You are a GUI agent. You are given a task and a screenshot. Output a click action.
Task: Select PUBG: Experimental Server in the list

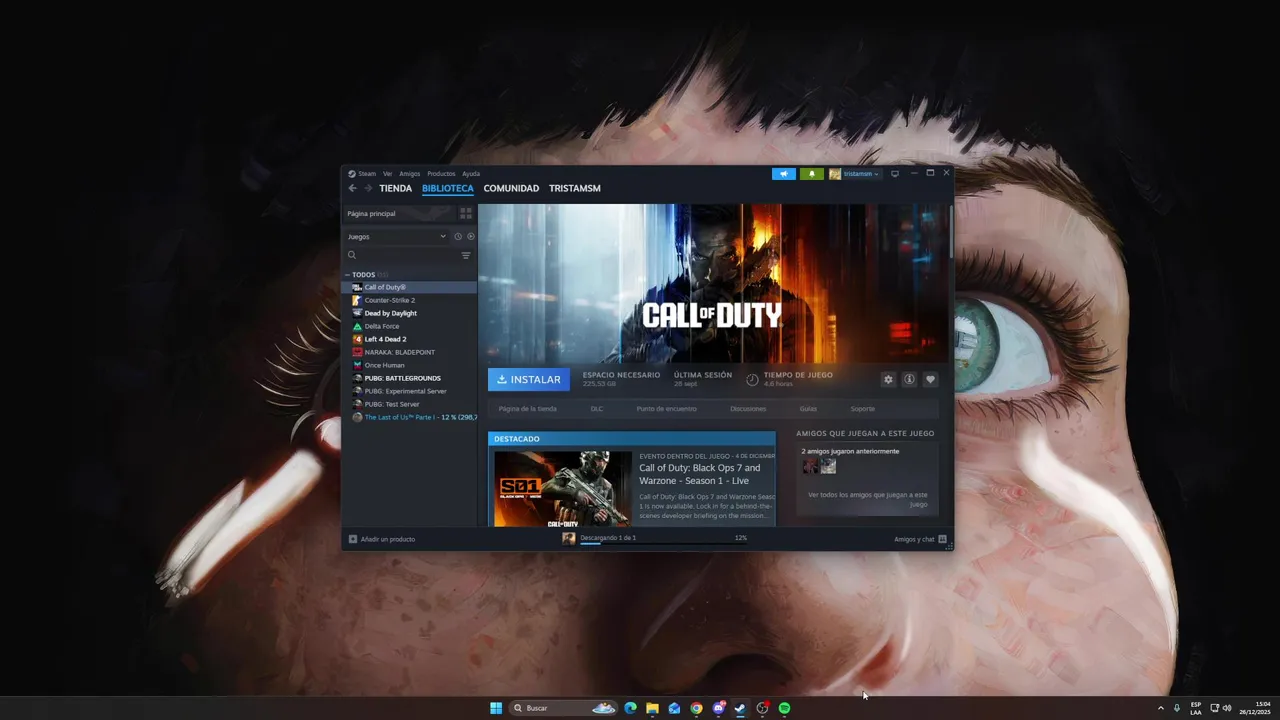click(405, 391)
